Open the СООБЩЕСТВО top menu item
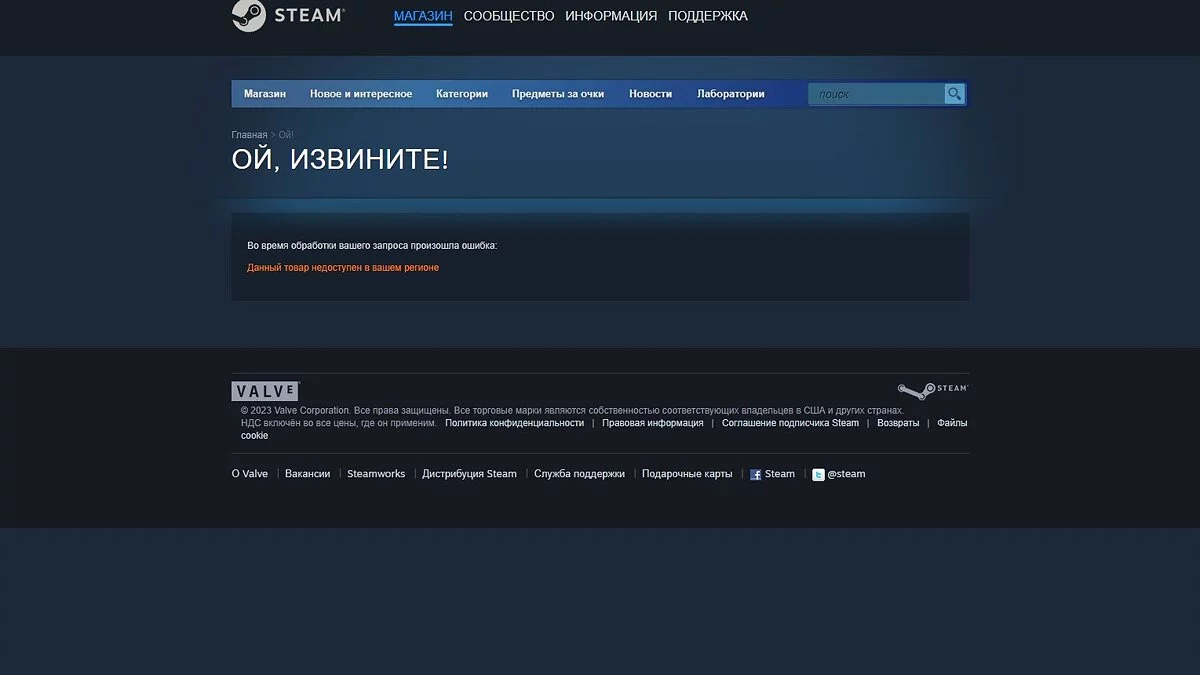1200x675 pixels. 508,16
